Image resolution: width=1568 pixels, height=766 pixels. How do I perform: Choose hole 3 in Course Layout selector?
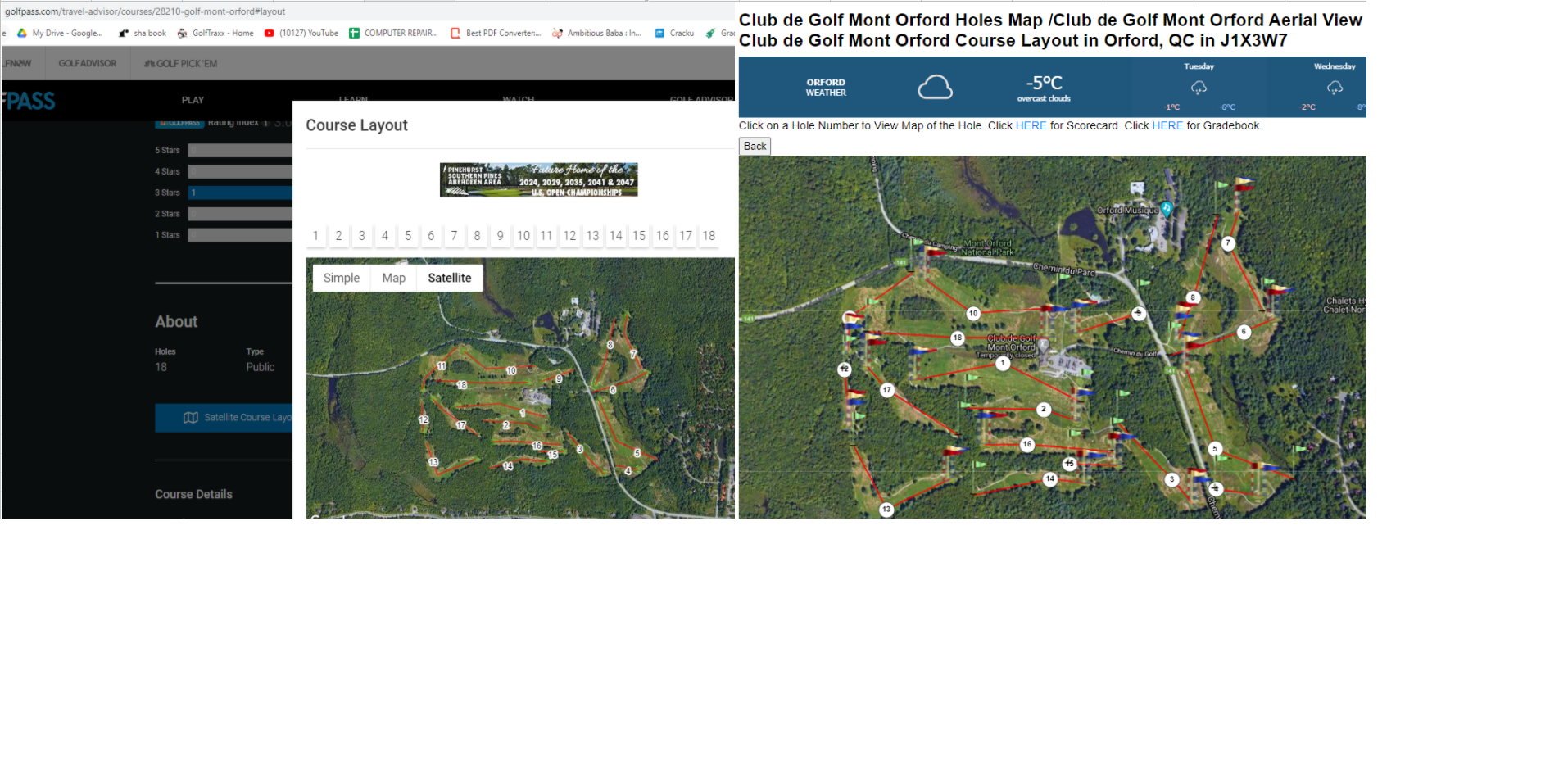(x=361, y=236)
